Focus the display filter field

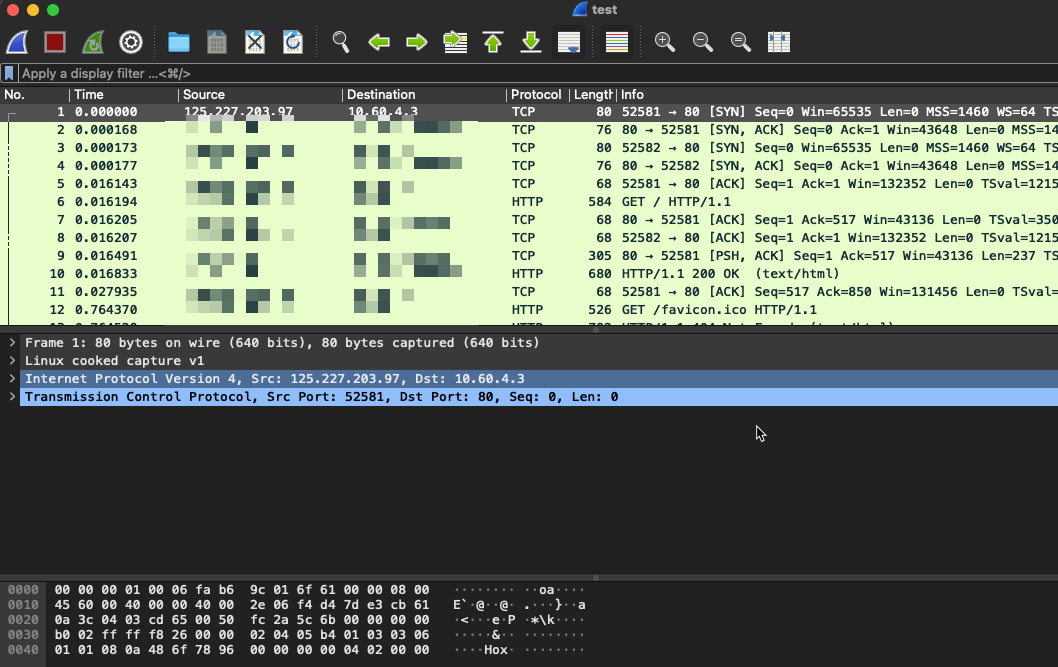click(x=538, y=74)
